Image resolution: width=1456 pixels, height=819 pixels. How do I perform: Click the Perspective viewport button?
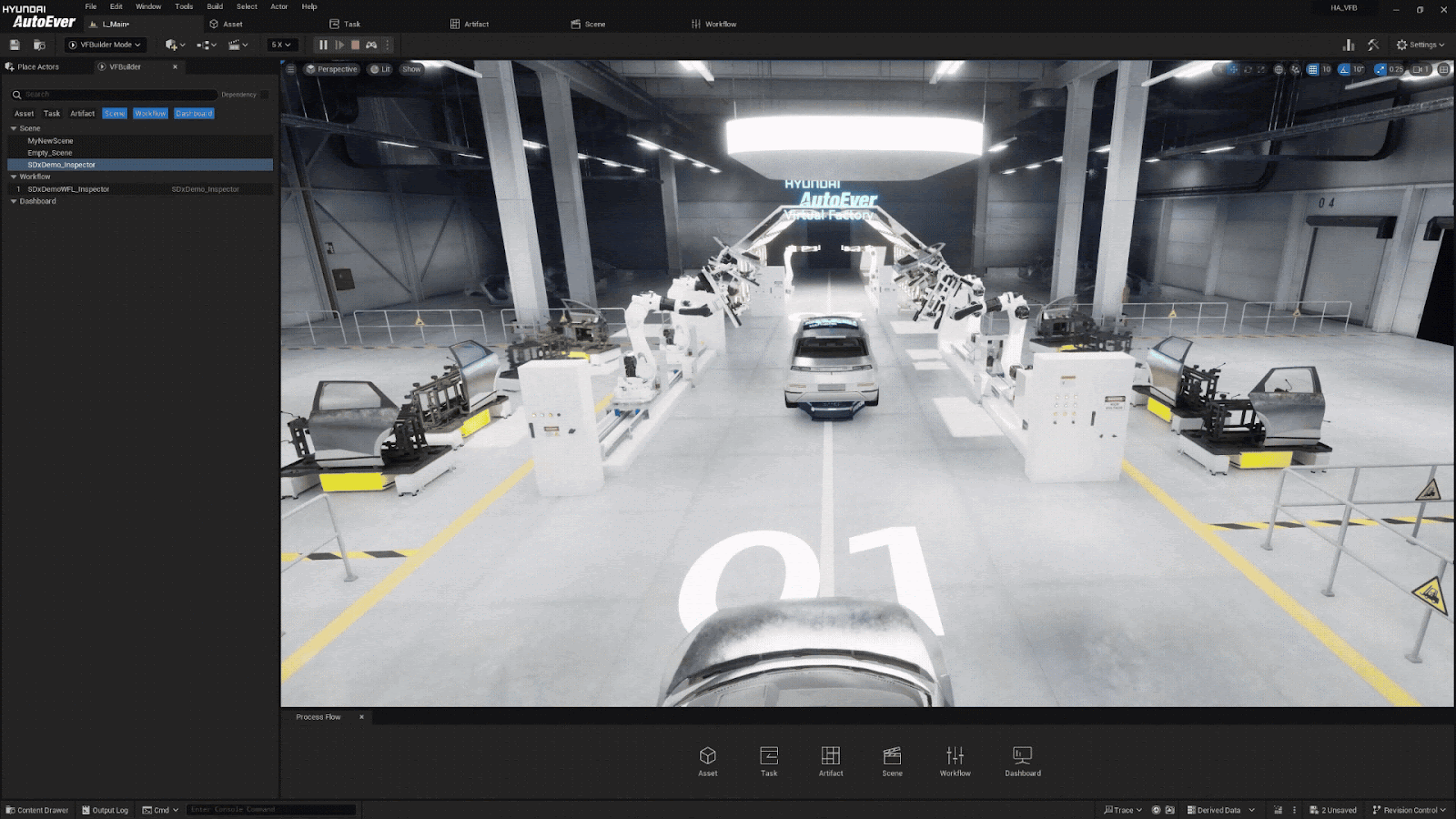click(x=332, y=69)
